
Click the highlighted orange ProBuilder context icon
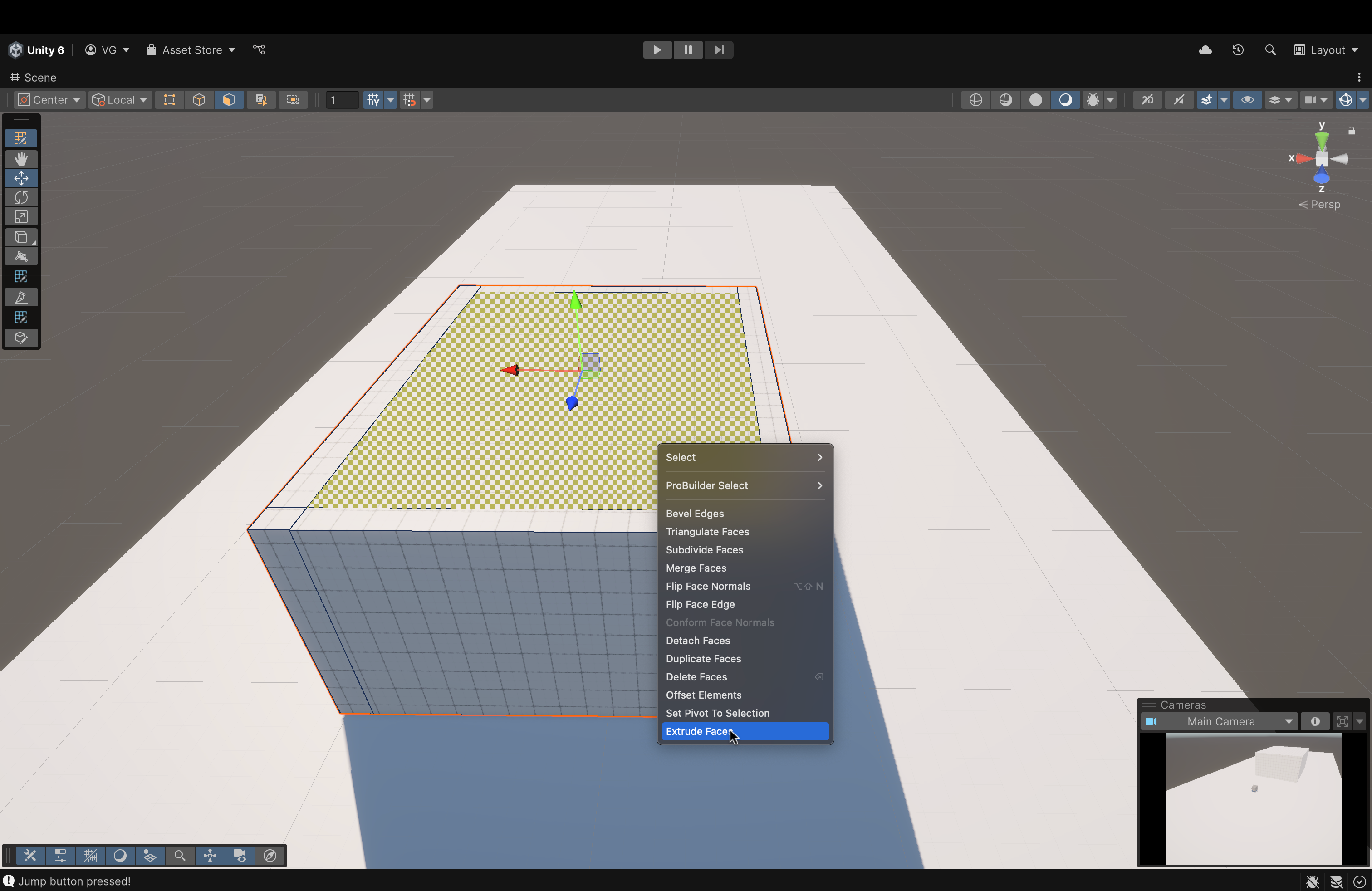pyautogui.click(x=21, y=138)
